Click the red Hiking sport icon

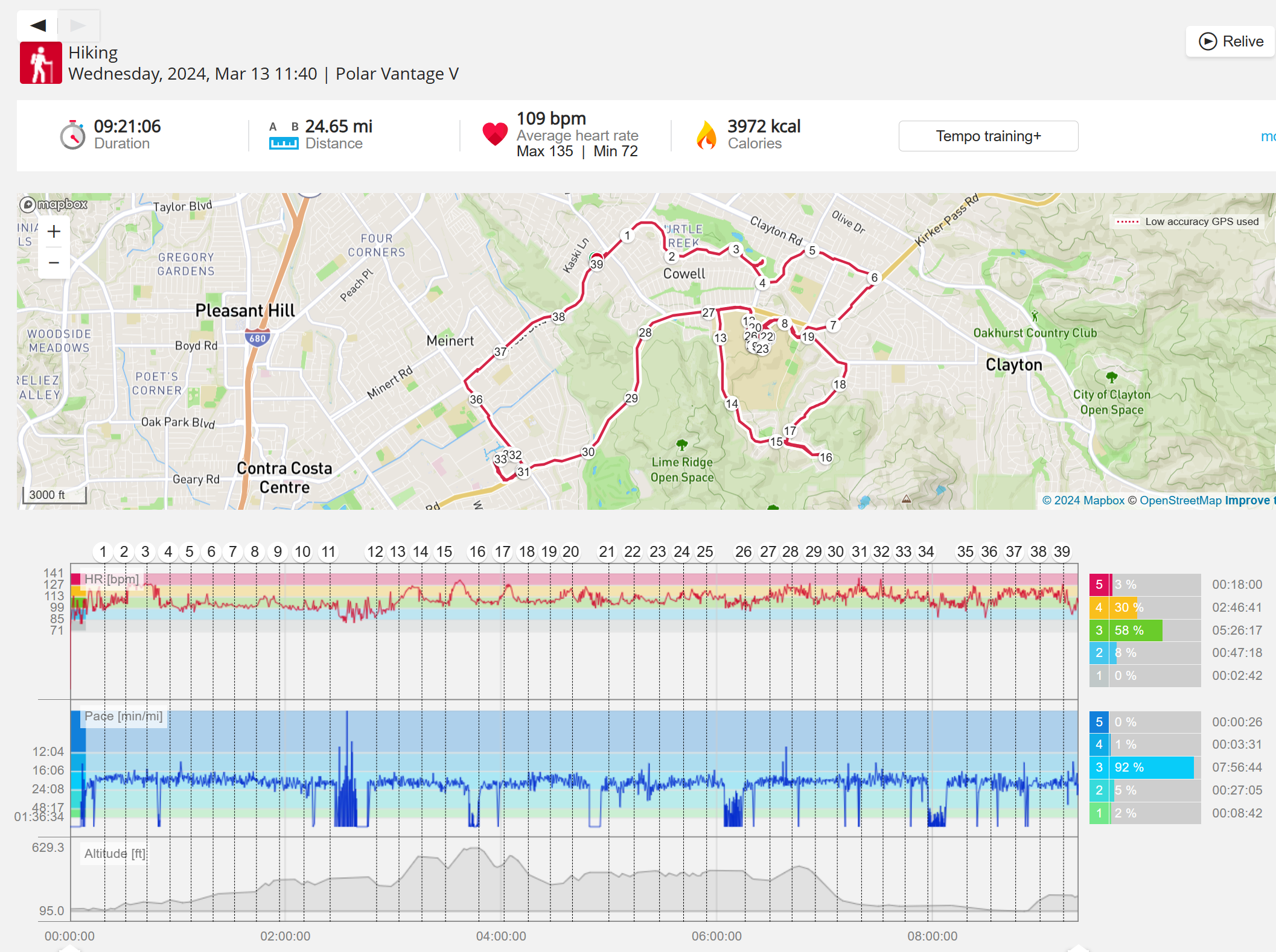pyautogui.click(x=40, y=63)
